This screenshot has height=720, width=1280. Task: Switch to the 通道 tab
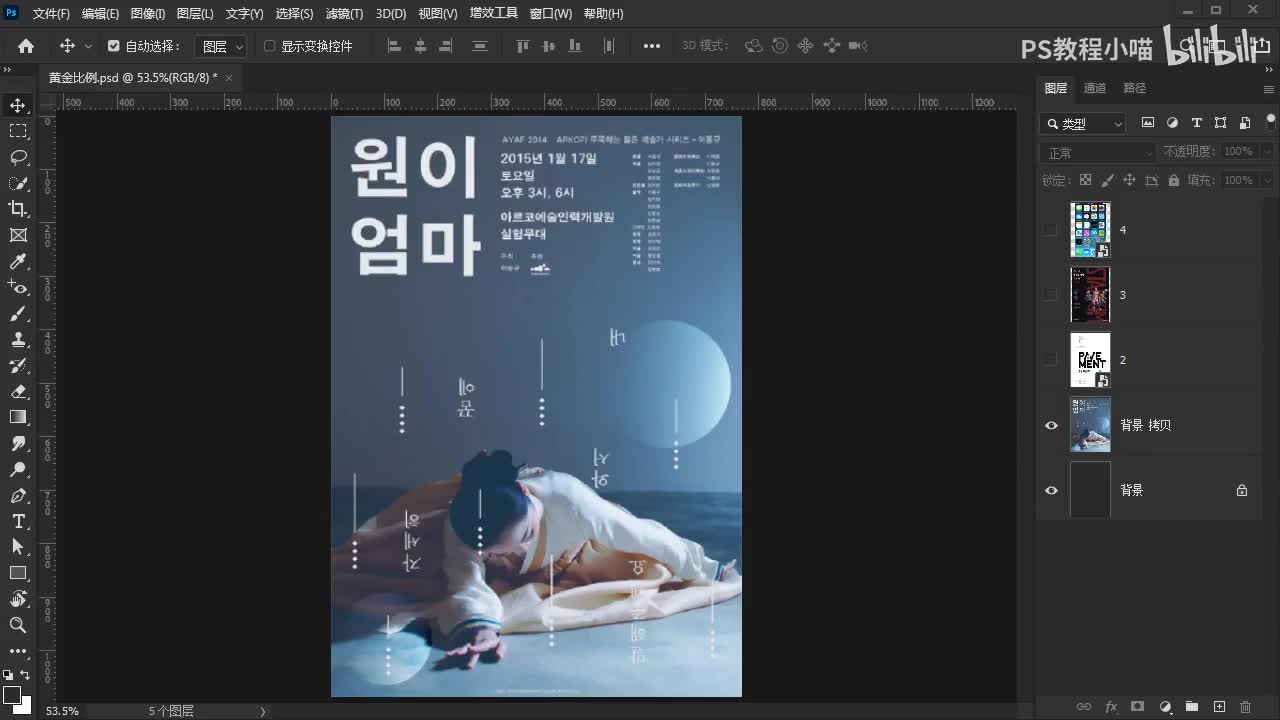coord(1095,88)
